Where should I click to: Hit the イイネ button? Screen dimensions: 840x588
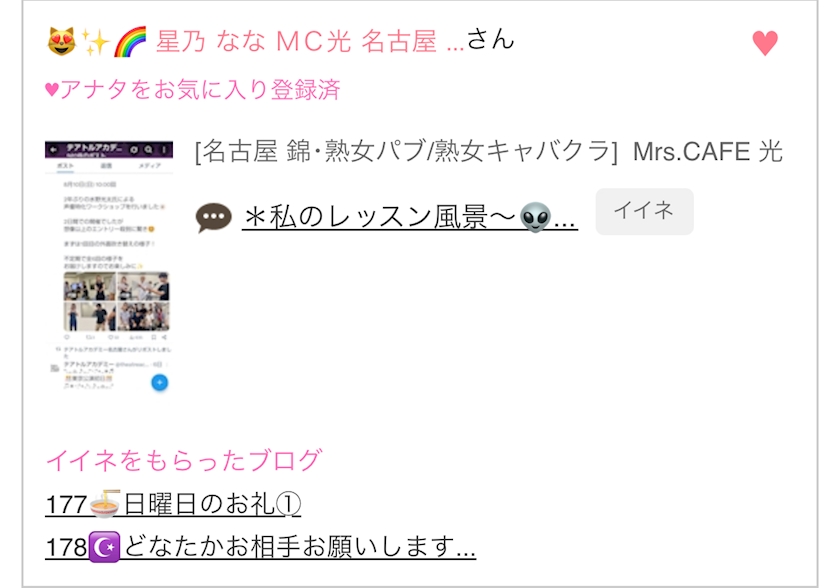[644, 211]
